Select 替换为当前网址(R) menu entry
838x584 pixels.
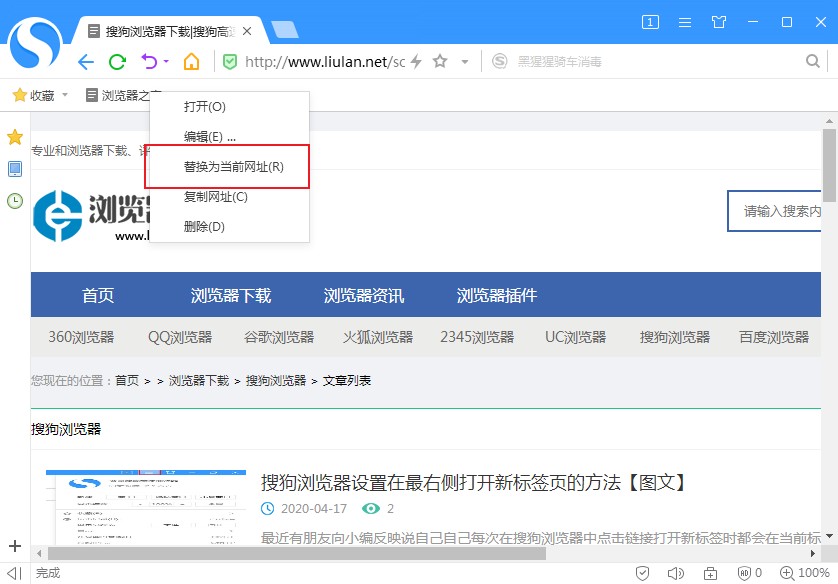point(229,167)
